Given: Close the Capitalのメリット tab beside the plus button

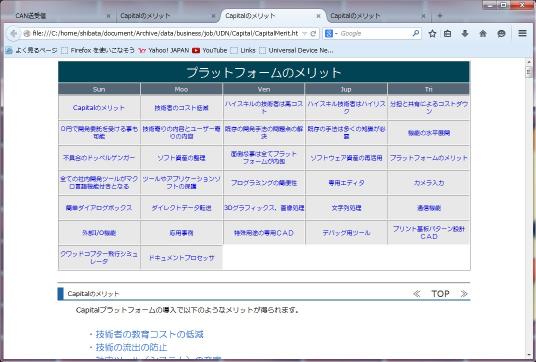Looking at the screenshot, I should [423, 16].
